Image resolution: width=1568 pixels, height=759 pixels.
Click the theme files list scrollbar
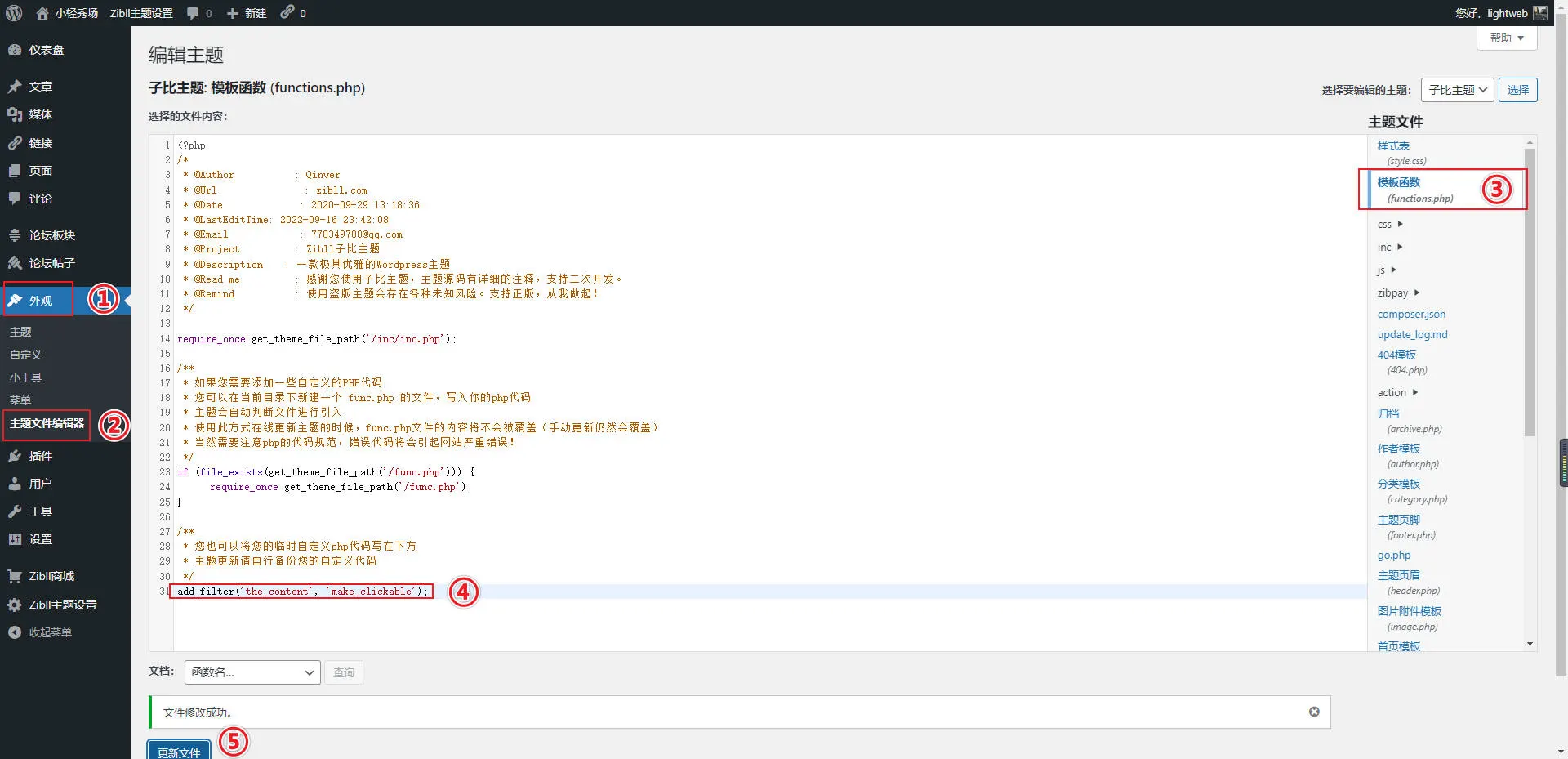[x=1530, y=292]
